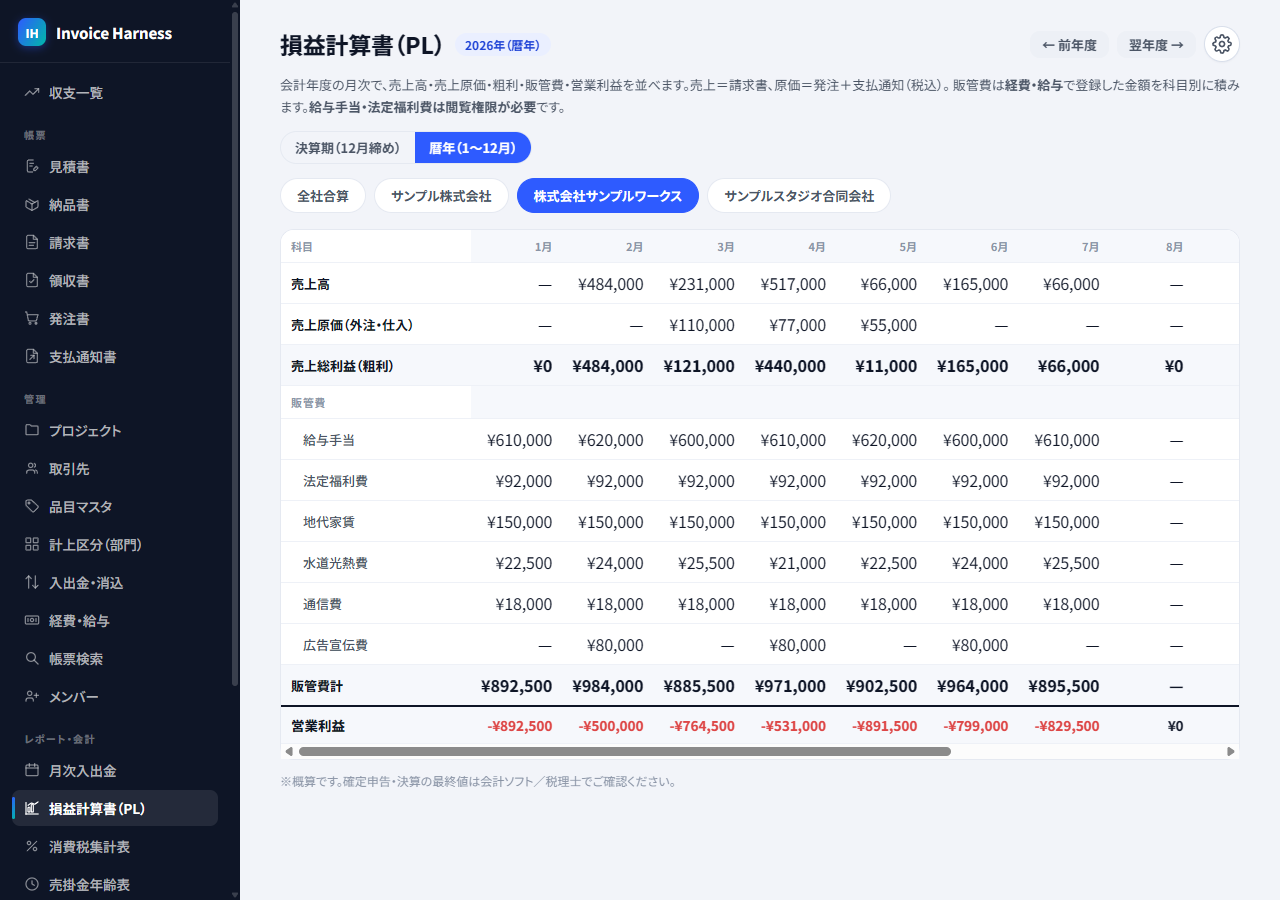
Task: Click the 給与手当 row label
Action: tap(329, 440)
